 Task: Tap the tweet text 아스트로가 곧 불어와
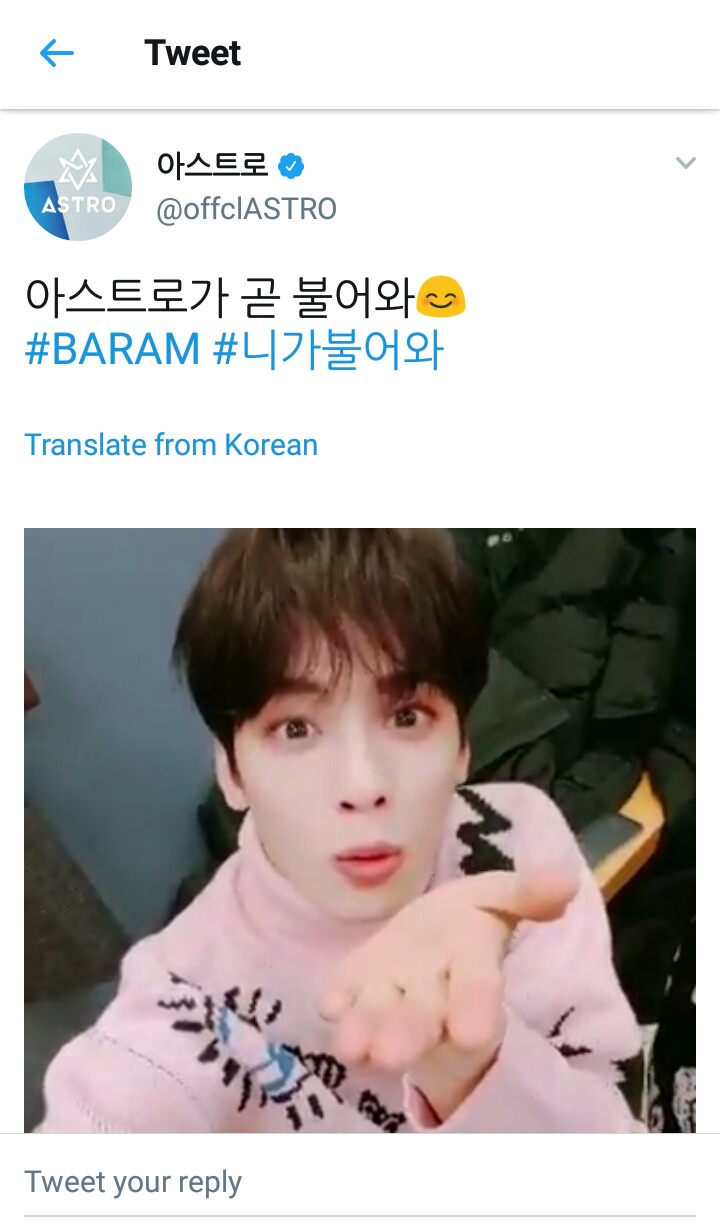coord(220,297)
